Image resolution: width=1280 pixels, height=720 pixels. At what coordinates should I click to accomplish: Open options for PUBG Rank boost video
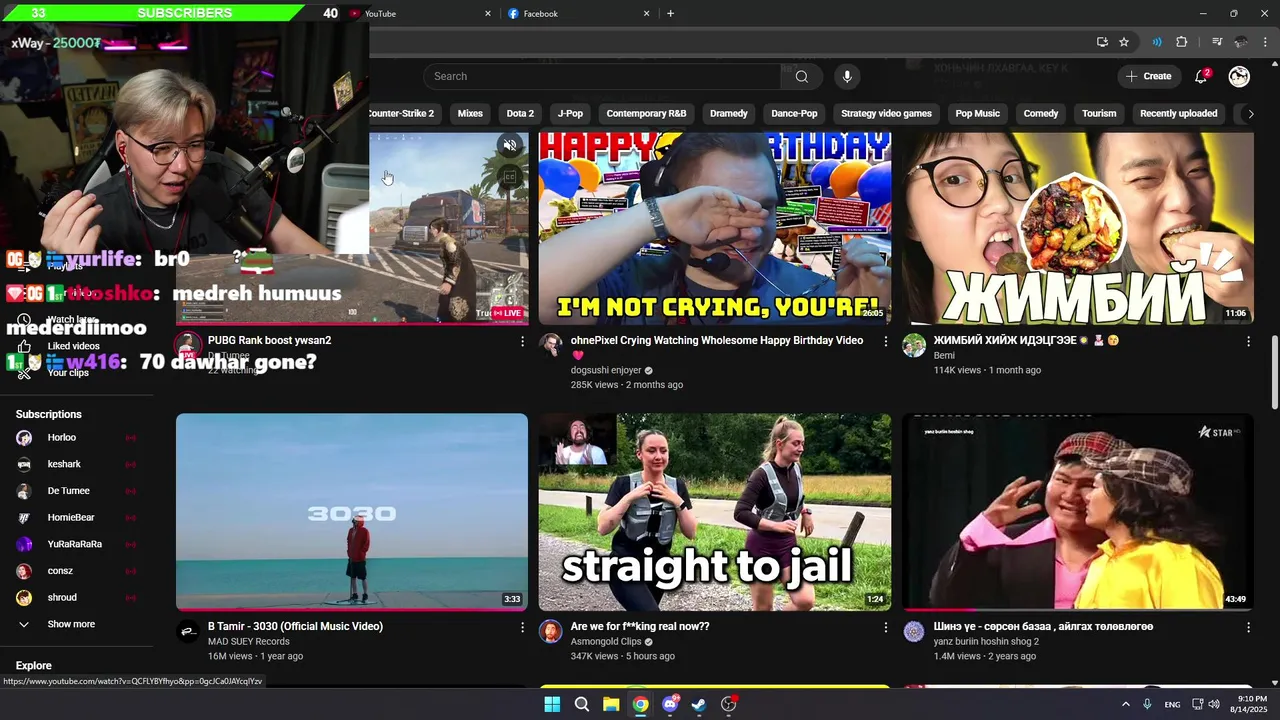[x=522, y=341]
